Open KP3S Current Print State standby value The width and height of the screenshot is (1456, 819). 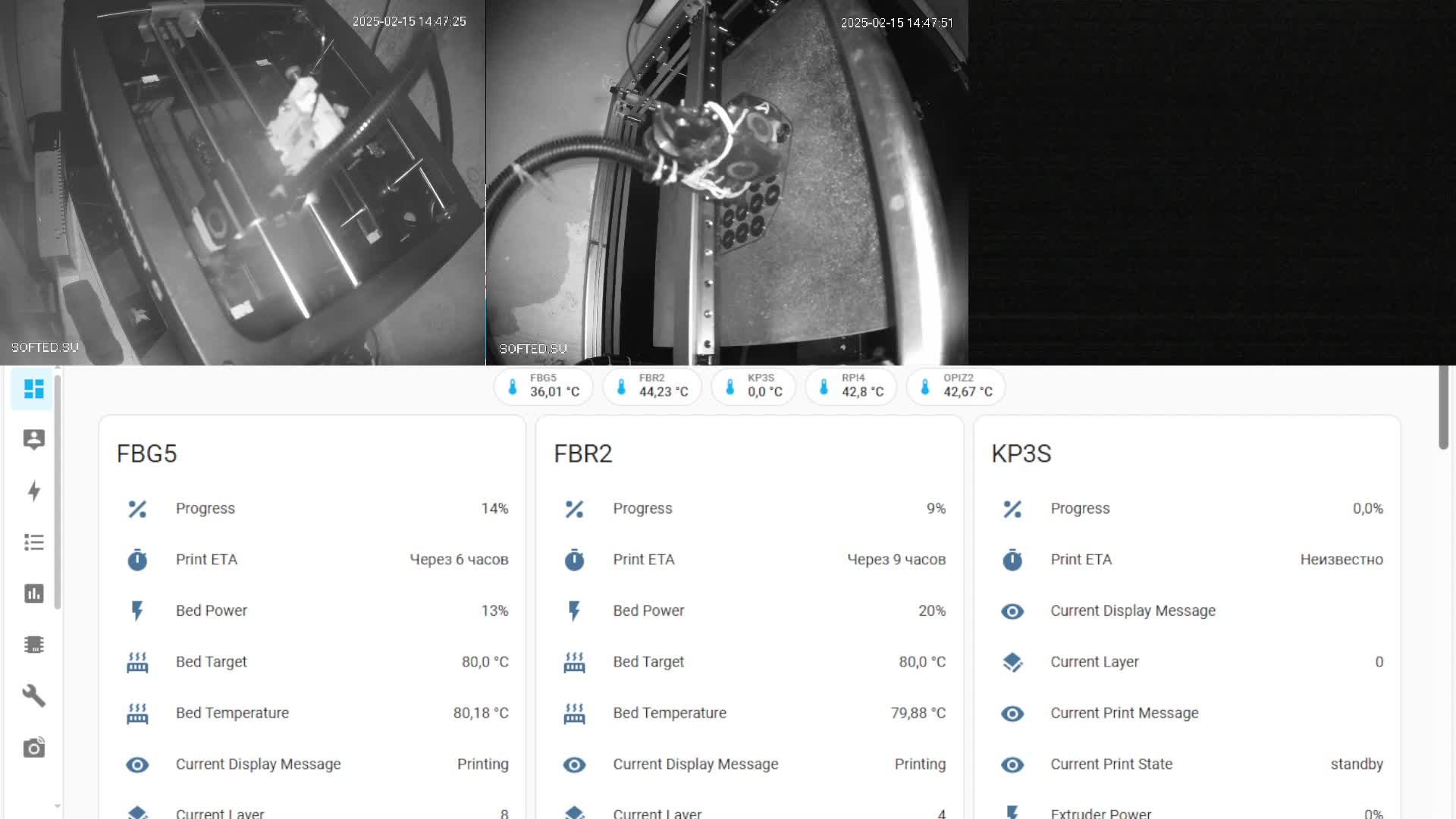pyautogui.click(x=1357, y=764)
